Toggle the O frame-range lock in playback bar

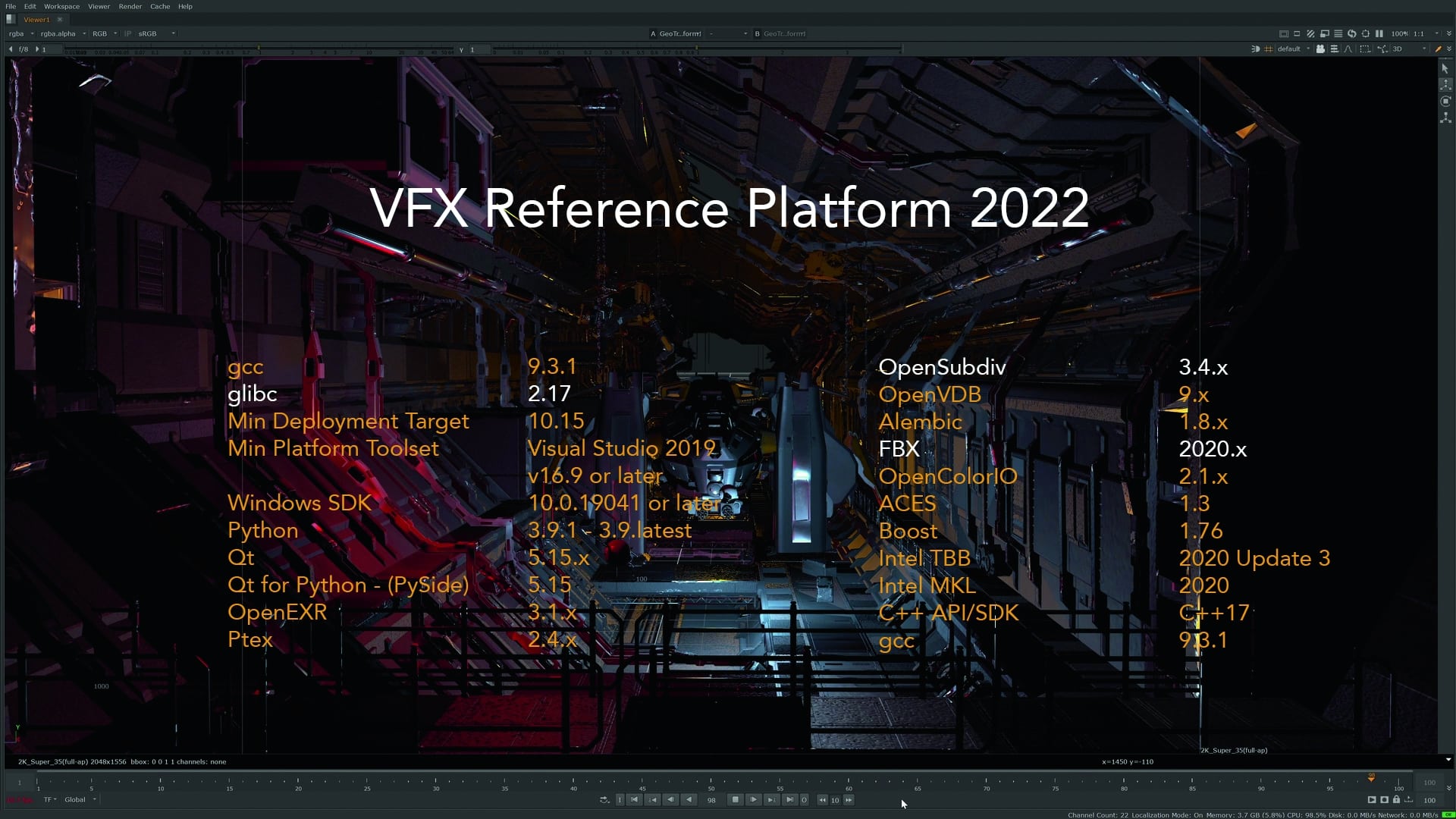804,800
